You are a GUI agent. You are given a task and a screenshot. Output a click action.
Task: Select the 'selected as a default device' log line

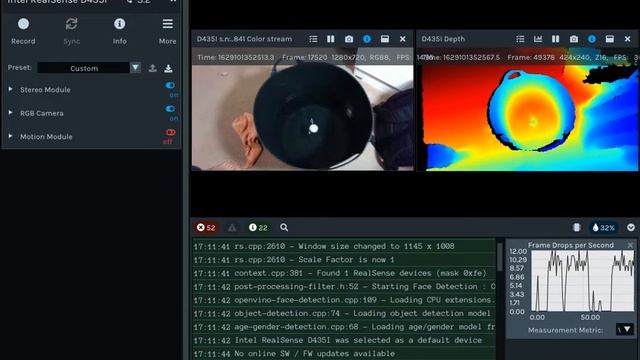(344, 340)
